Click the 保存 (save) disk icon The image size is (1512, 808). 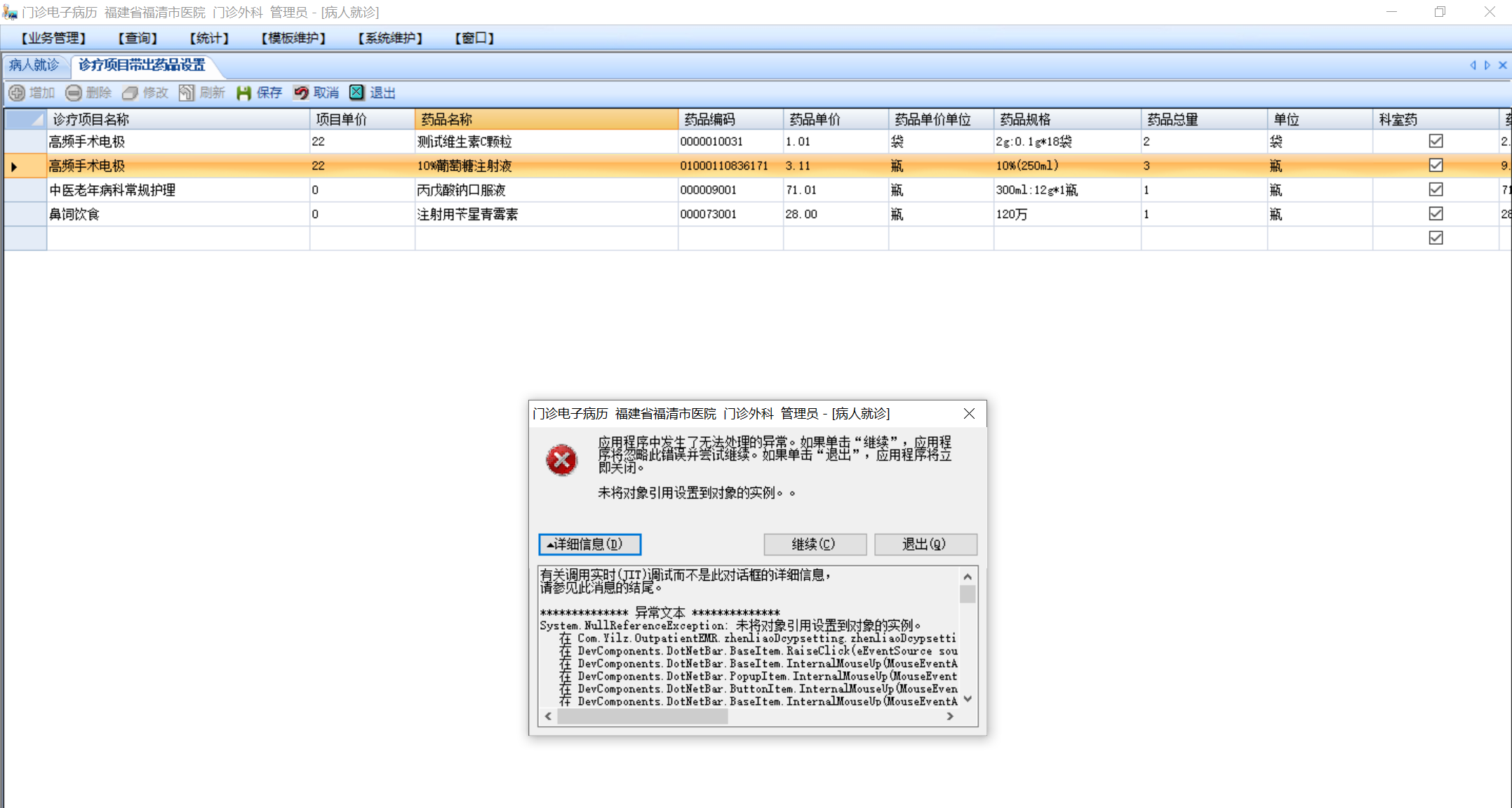click(x=243, y=93)
